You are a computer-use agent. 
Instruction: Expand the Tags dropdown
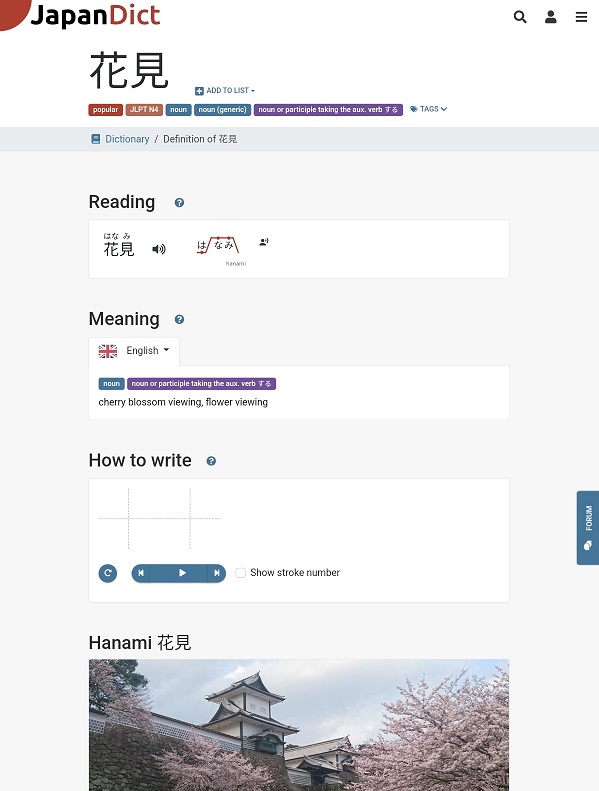428,109
